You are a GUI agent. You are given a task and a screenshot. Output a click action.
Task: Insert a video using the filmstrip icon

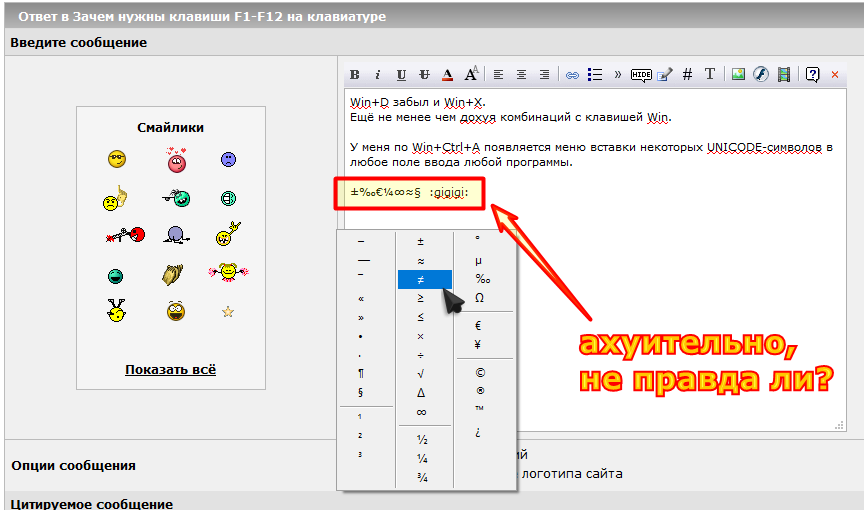click(x=784, y=74)
